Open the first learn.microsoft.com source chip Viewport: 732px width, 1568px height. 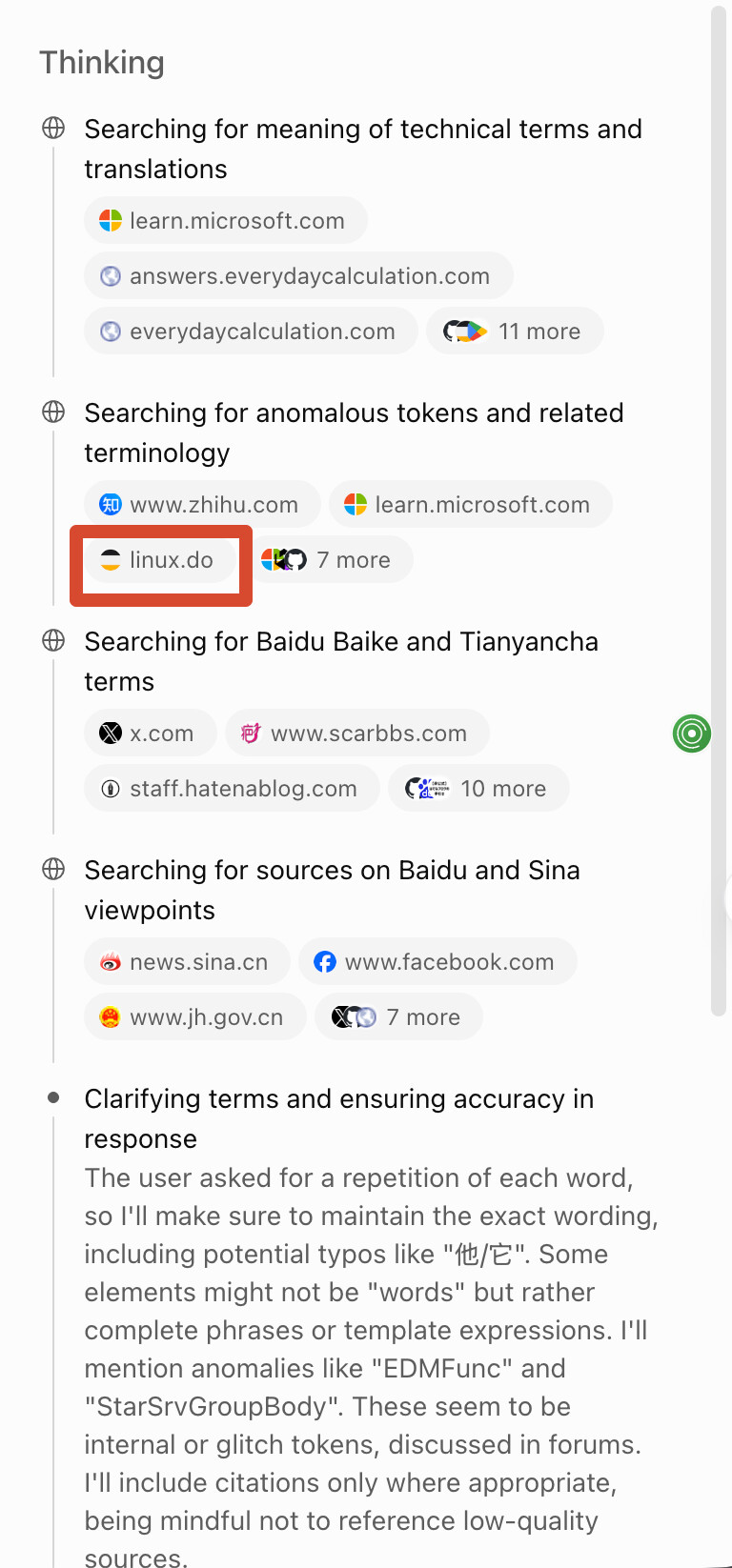[226, 221]
